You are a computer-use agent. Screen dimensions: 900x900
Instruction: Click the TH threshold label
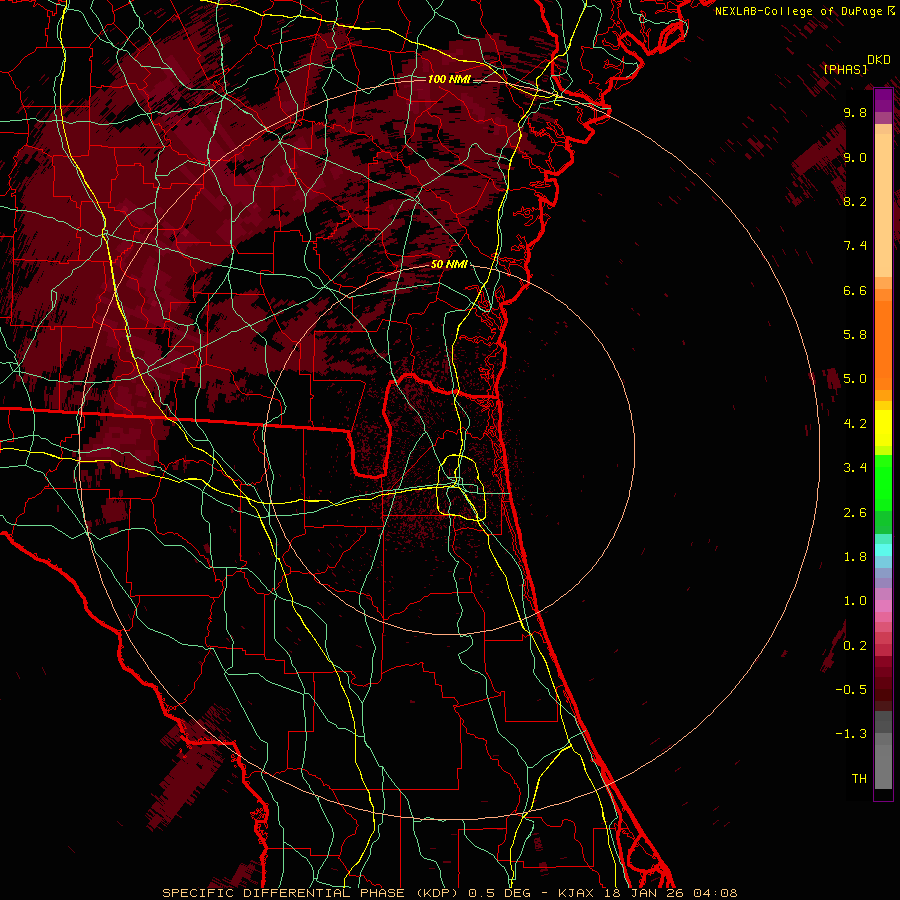pyautogui.click(x=859, y=779)
